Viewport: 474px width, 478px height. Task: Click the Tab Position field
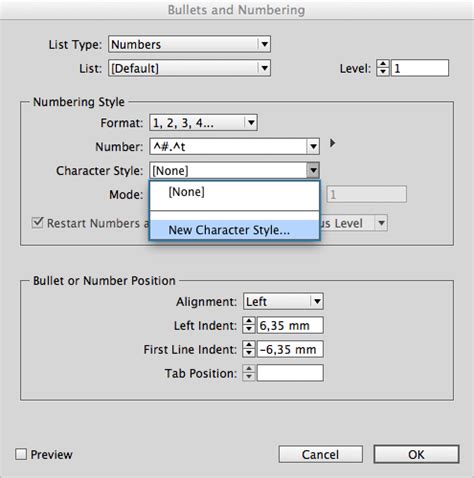[x=290, y=373]
